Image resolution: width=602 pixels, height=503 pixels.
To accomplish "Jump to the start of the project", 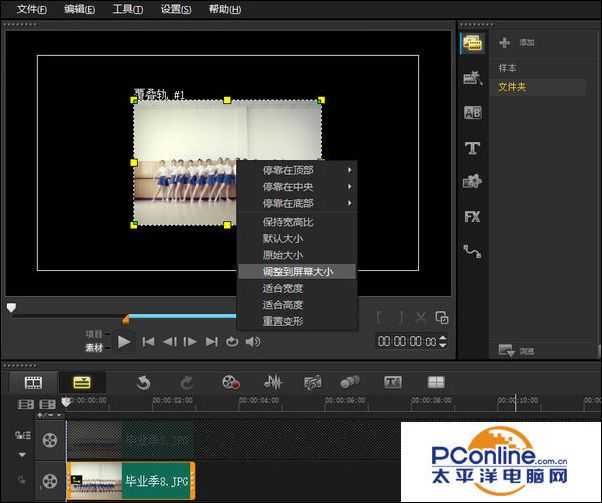I will pos(148,341).
